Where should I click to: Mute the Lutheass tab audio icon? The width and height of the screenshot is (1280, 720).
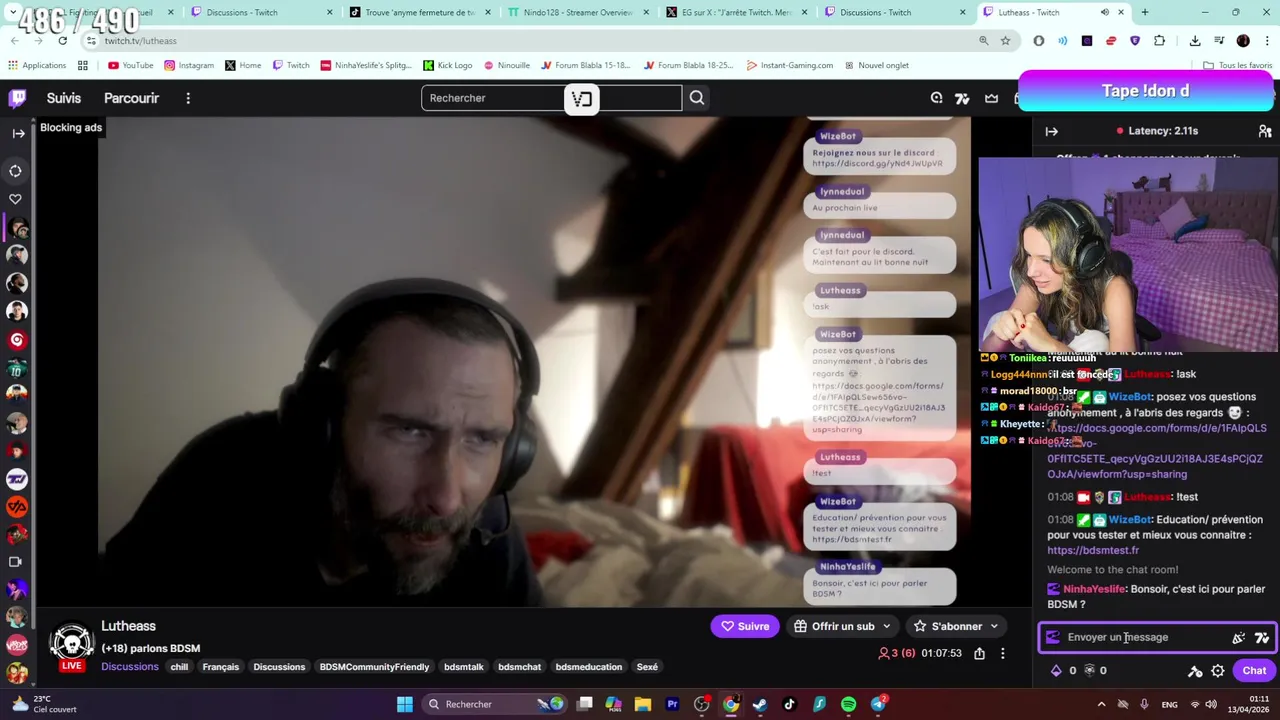1104,12
